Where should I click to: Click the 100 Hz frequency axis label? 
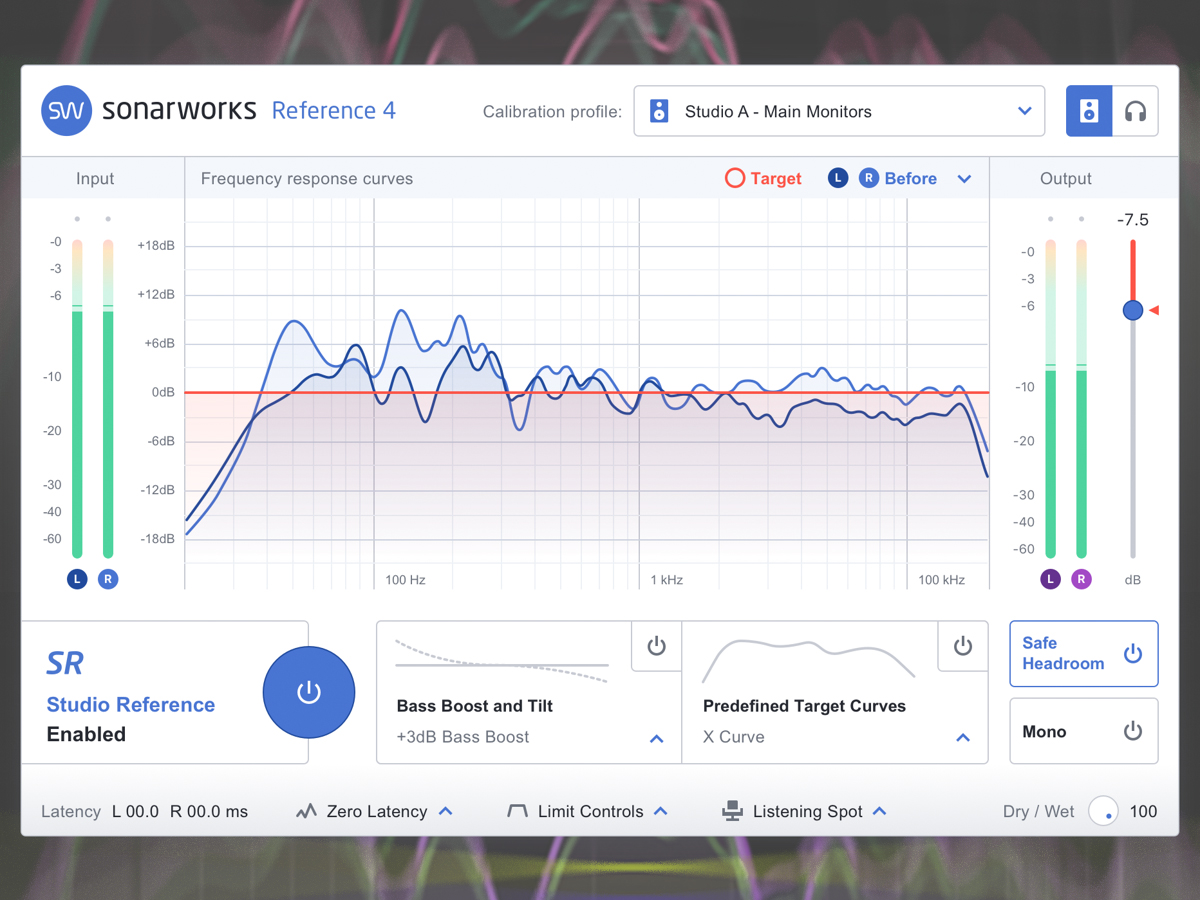click(x=405, y=579)
